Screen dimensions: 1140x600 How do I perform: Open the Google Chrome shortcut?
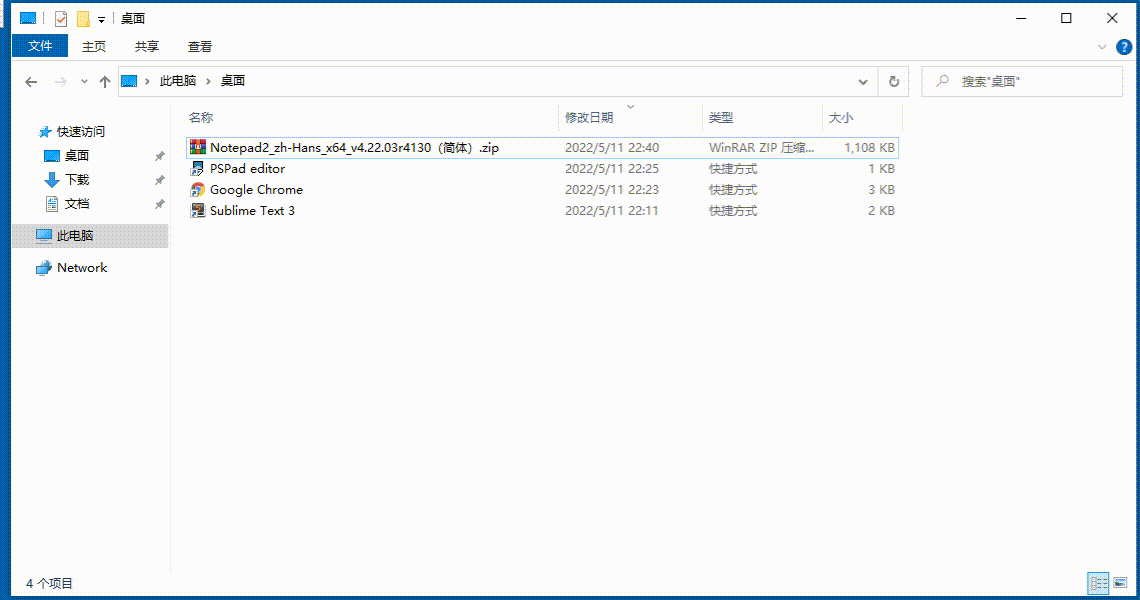click(x=254, y=189)
